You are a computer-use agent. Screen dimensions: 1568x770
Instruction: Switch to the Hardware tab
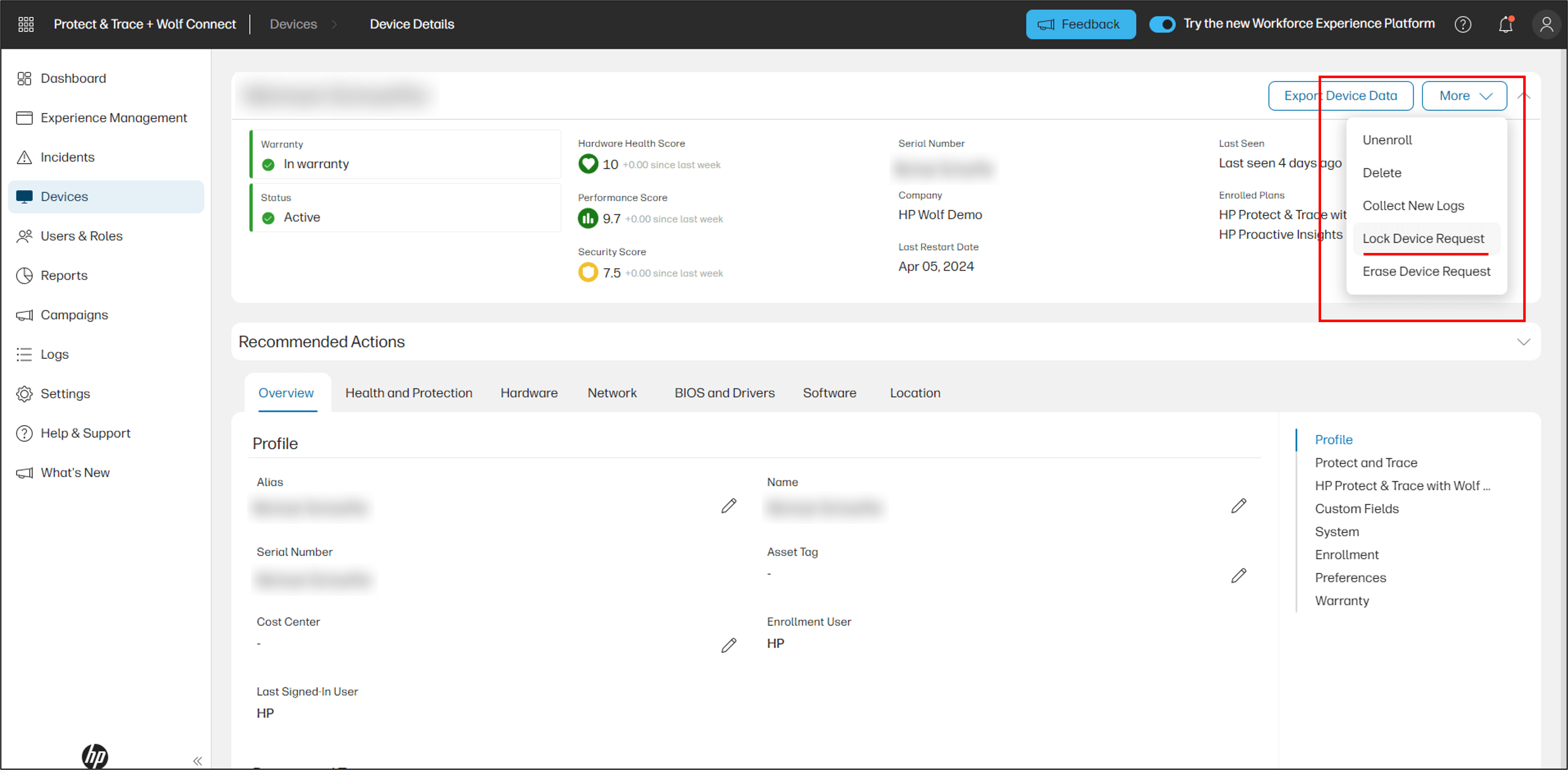point(529,393)
